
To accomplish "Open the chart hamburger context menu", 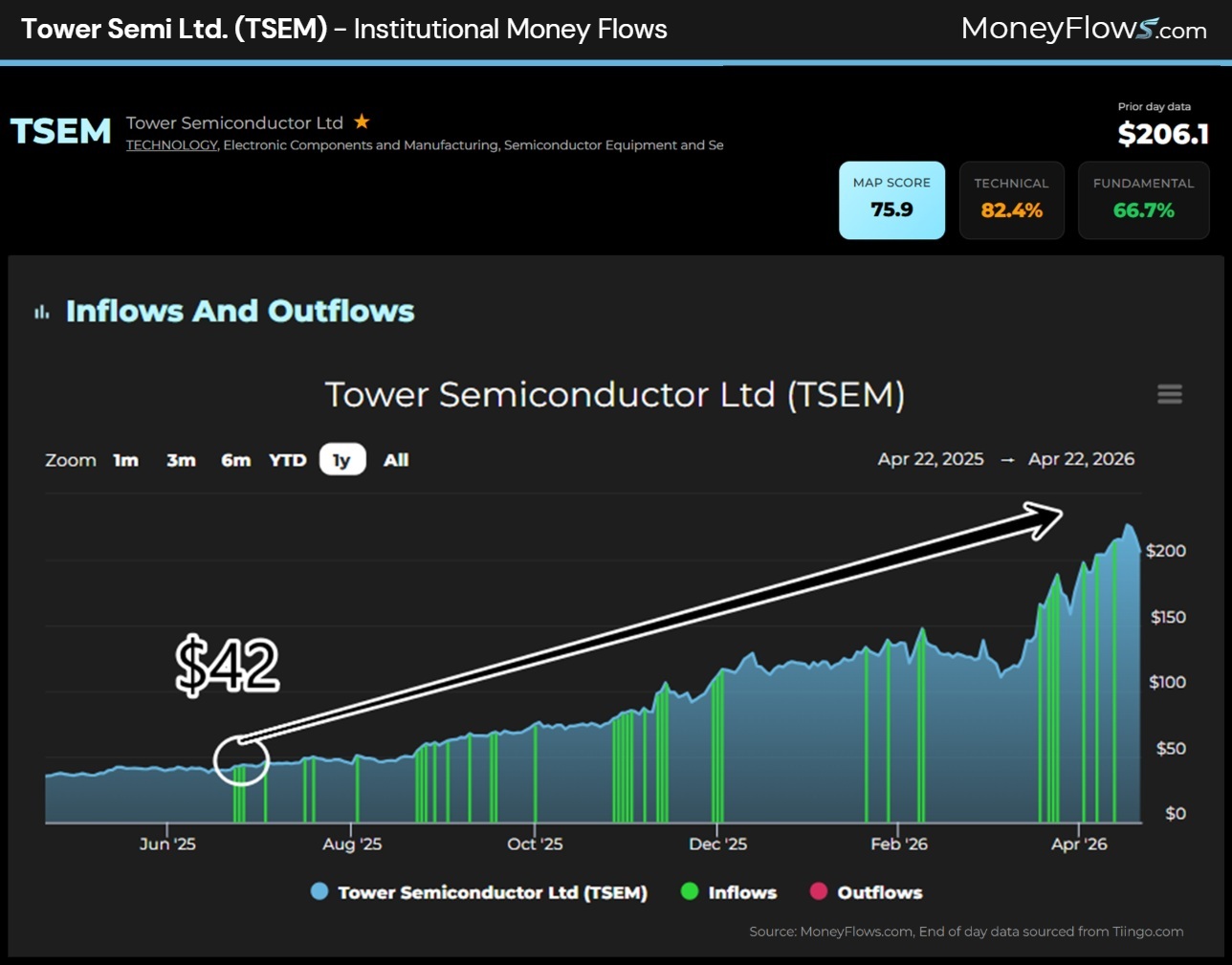I will (x=1169, y=394).
